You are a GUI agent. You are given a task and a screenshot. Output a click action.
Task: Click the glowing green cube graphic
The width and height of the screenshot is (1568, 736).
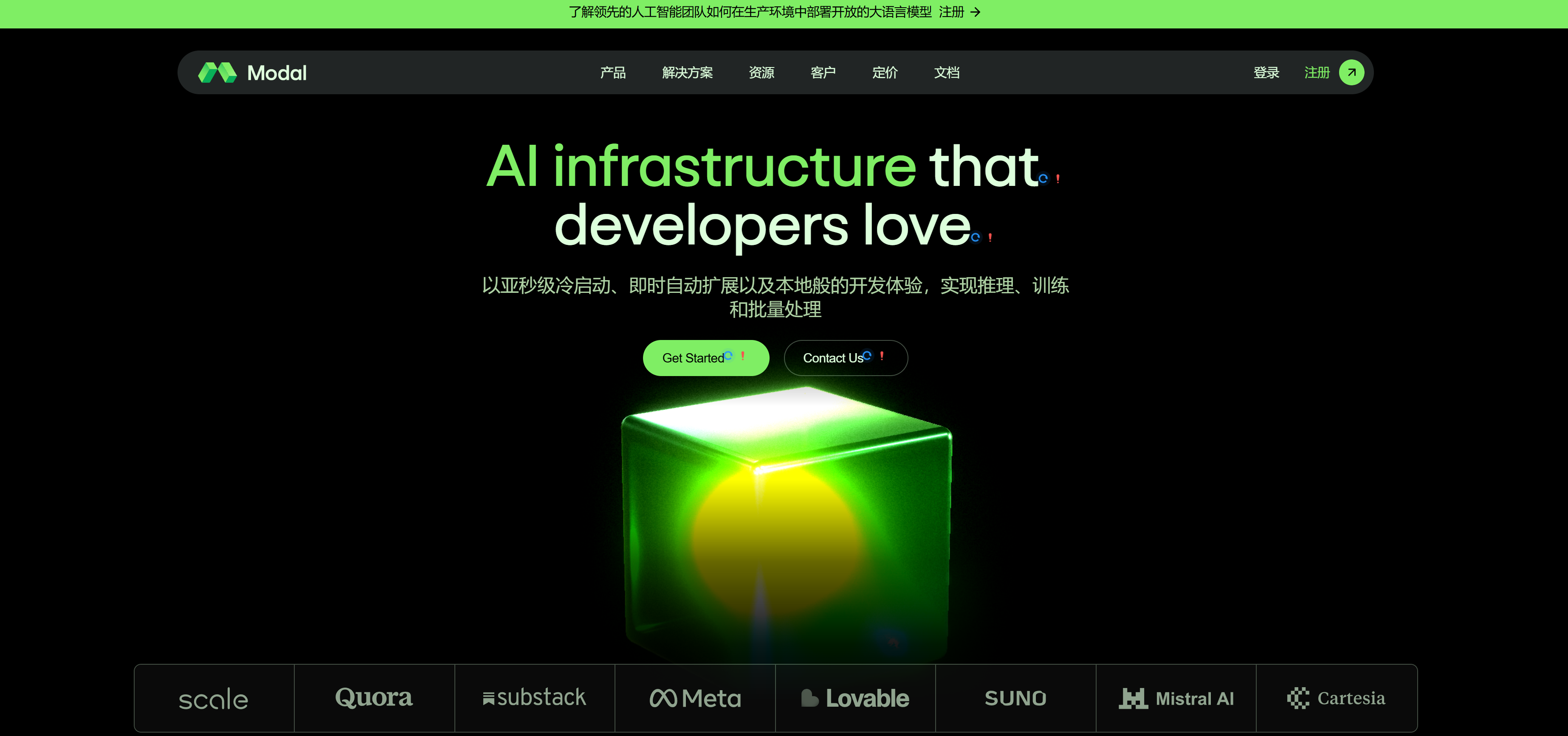[785, 523]
